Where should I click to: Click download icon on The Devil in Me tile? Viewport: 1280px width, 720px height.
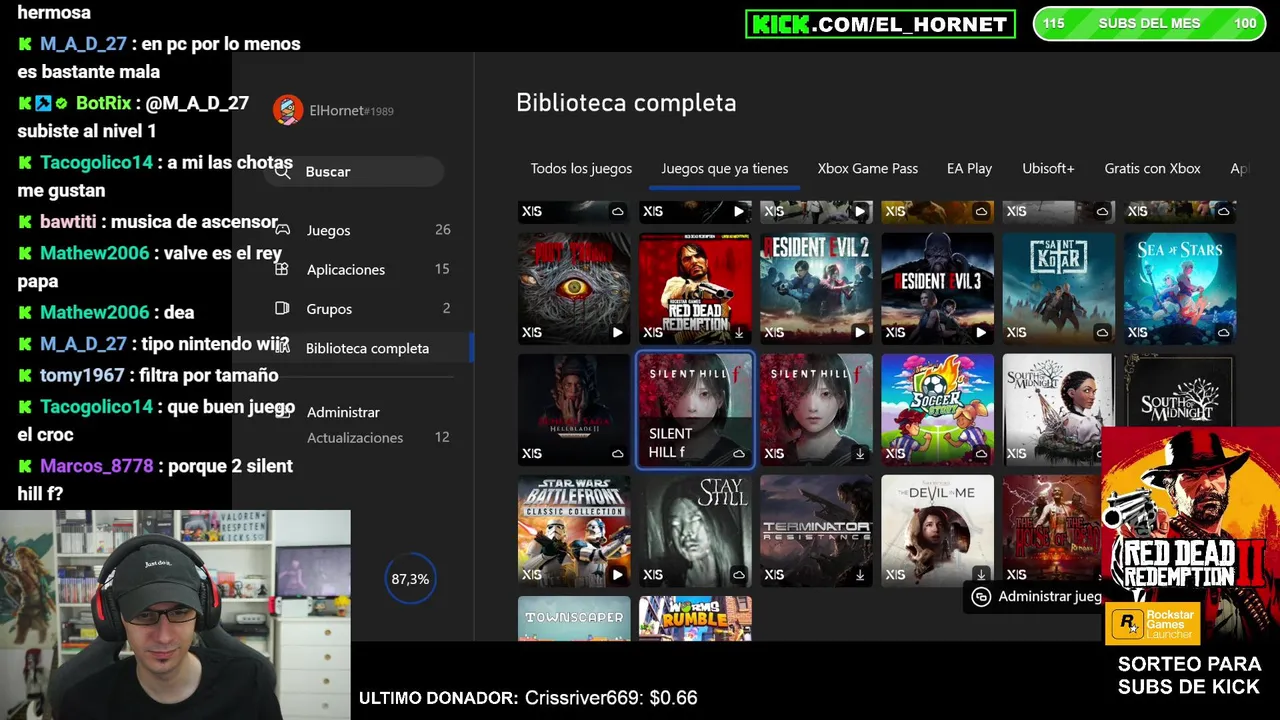pos(981,574)
